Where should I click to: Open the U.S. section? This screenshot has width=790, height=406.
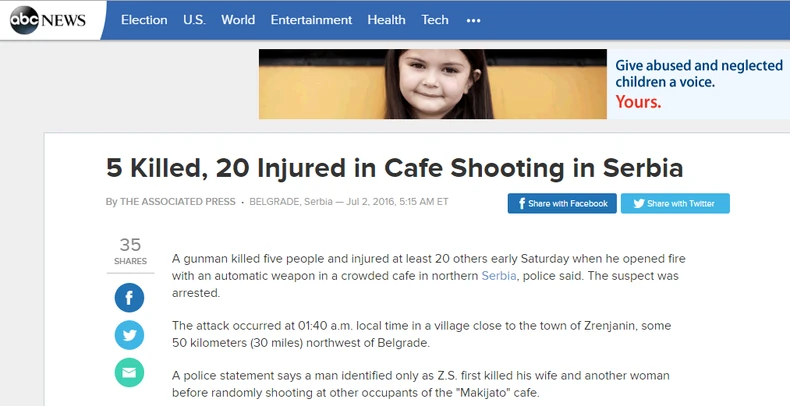click(x=194, y=20)
